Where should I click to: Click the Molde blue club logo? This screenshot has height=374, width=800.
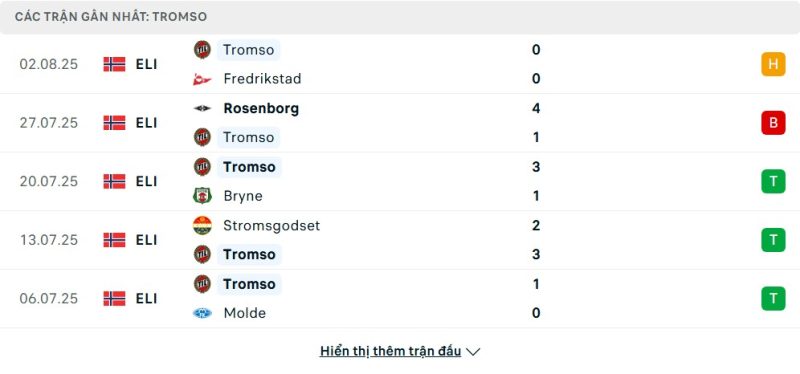[x=202, y=313]
